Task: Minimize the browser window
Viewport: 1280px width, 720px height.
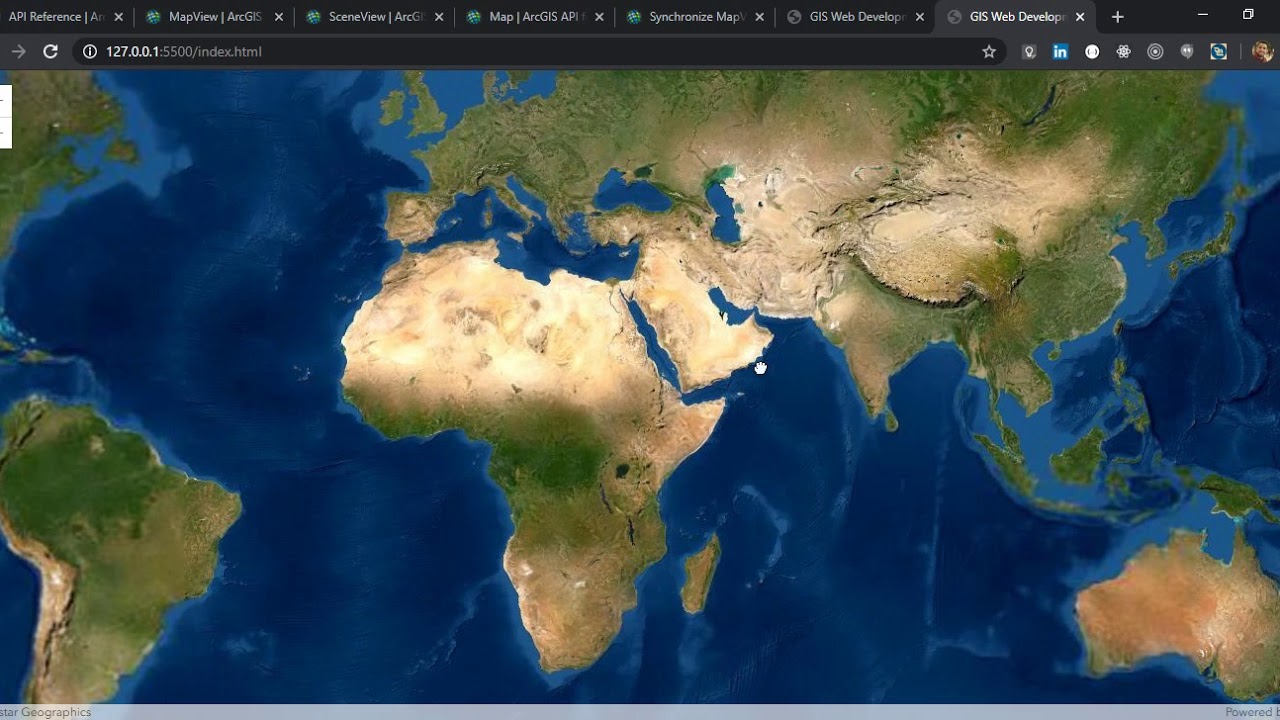Action: tap(1203, 15)
